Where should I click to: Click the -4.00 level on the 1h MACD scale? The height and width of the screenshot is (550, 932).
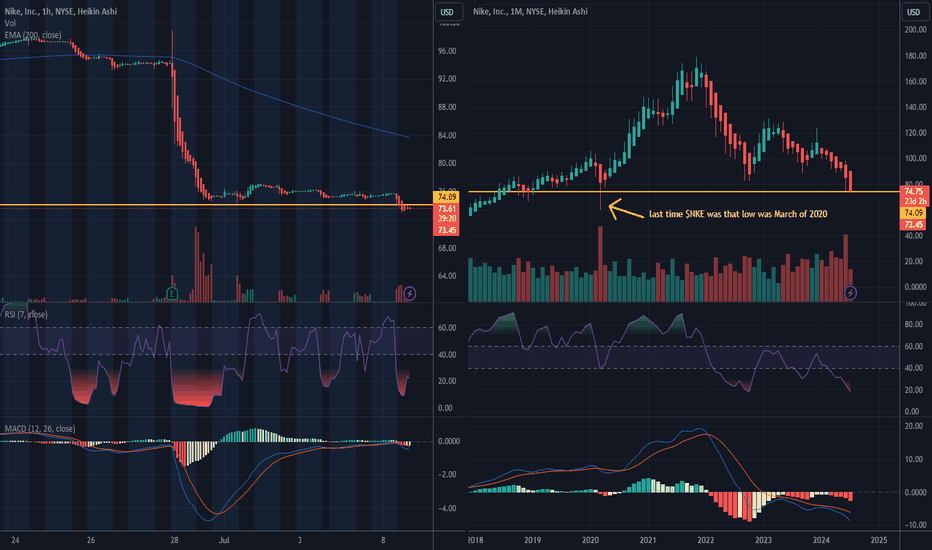coord(447,508)
